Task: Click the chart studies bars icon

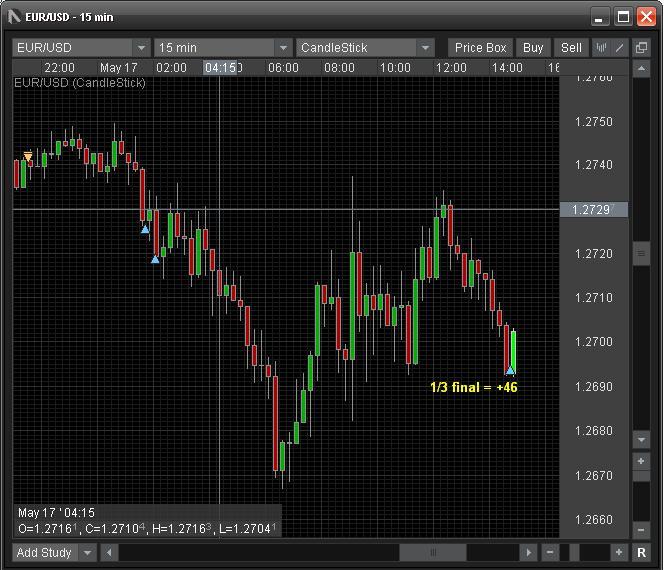Action: [x=602, y=47]
